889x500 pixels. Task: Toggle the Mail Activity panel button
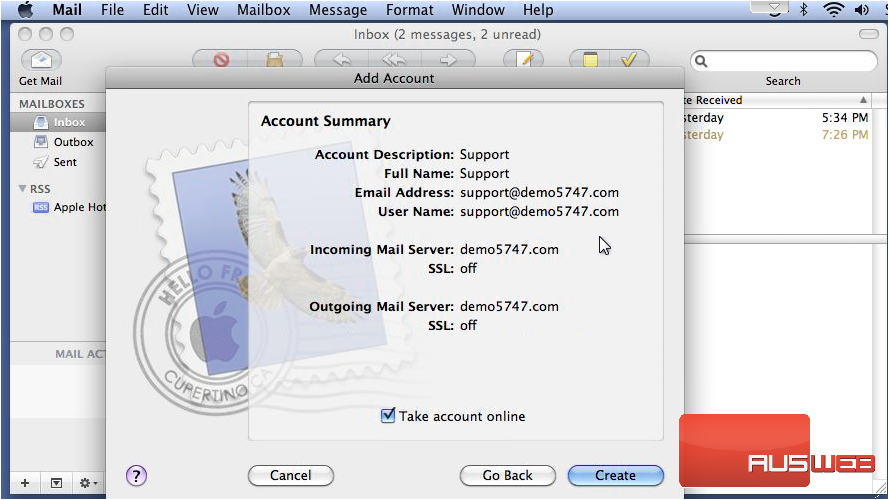tap(56, 483)
